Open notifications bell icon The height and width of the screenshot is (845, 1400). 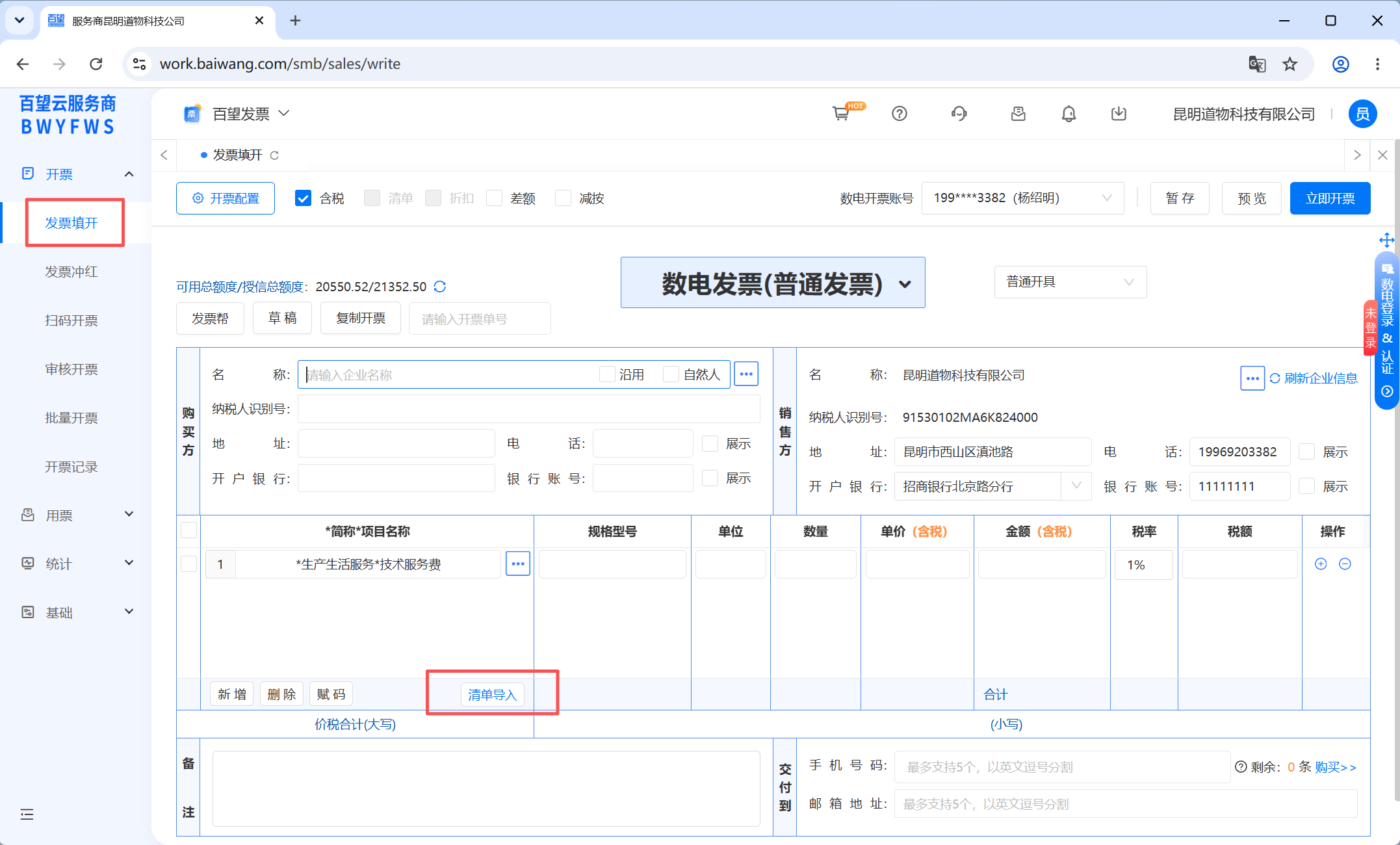tap(1069, 114)
